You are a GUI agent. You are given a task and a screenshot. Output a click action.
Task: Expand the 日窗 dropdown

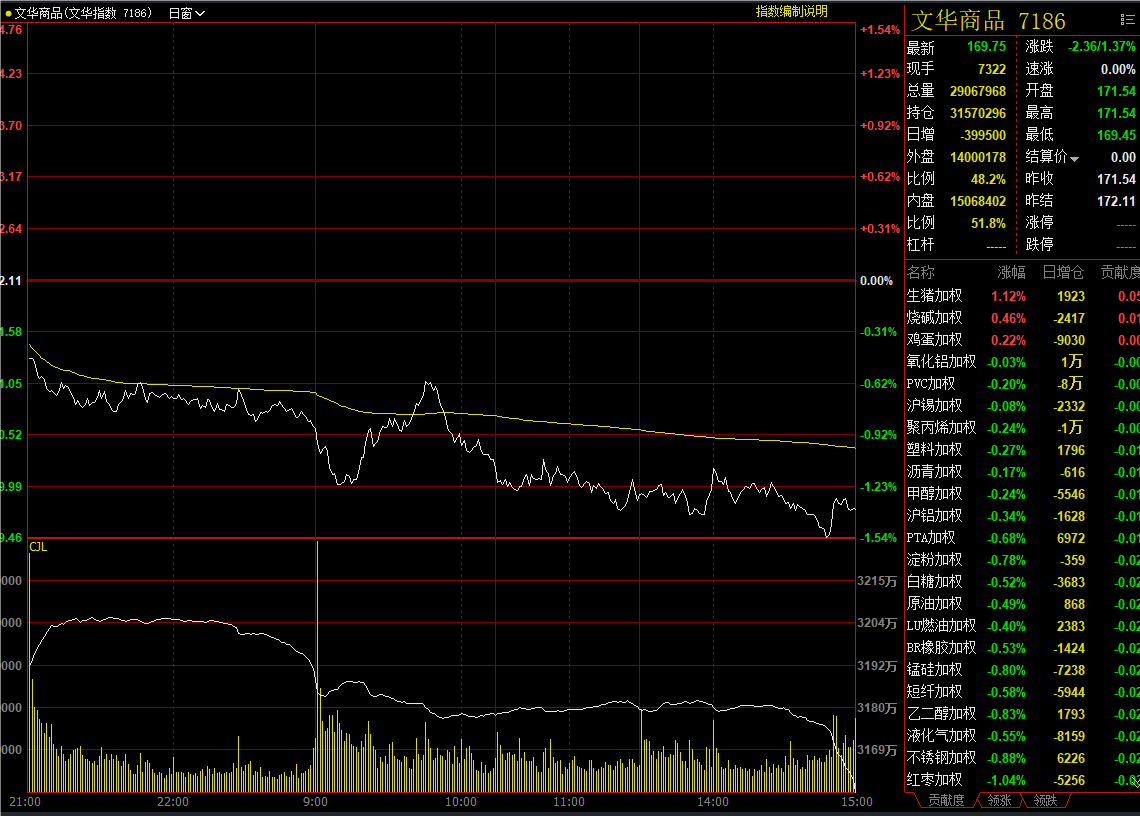click(x=187, y=13)
